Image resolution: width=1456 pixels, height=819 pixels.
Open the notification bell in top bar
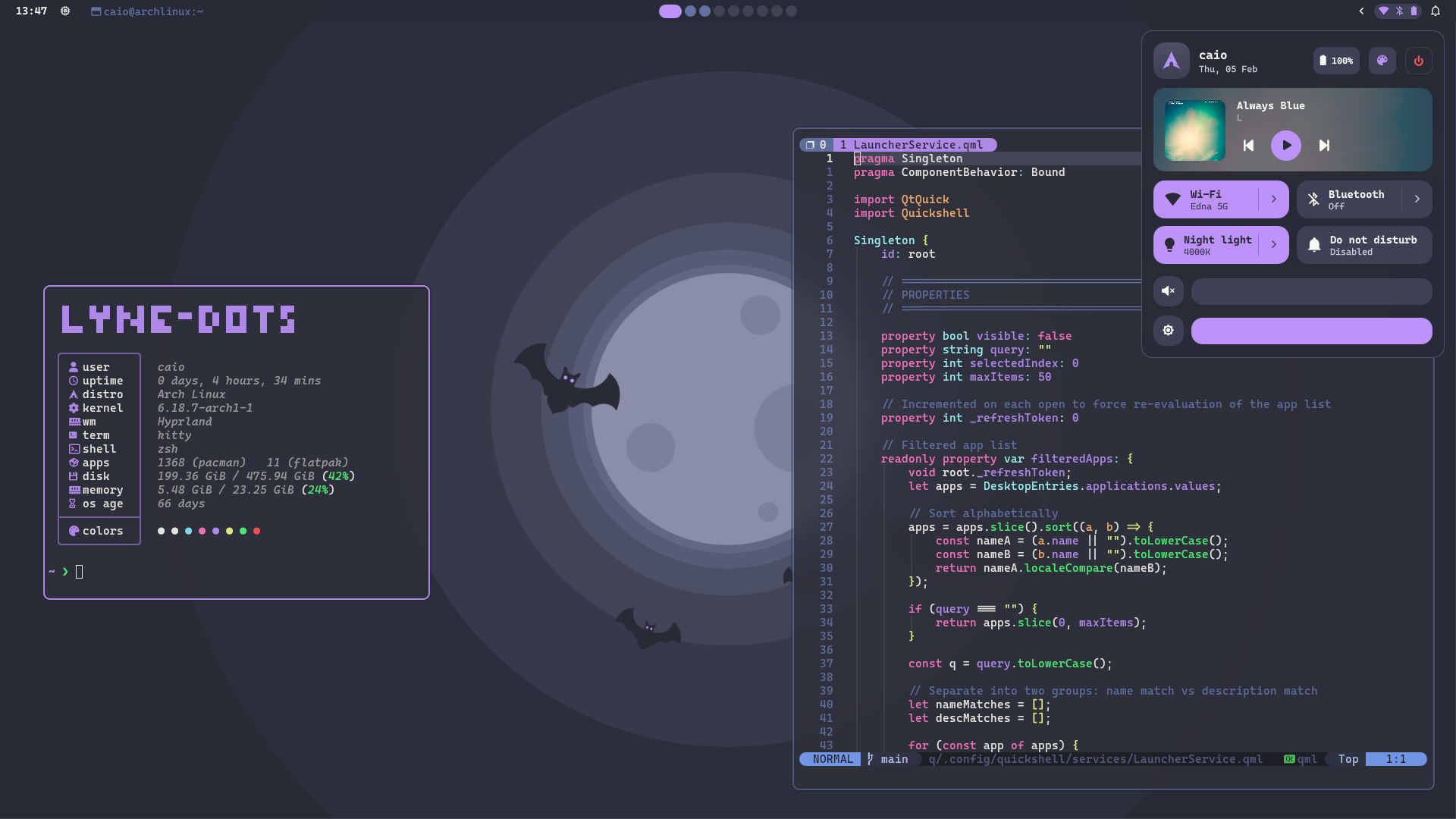(1435, 11)
